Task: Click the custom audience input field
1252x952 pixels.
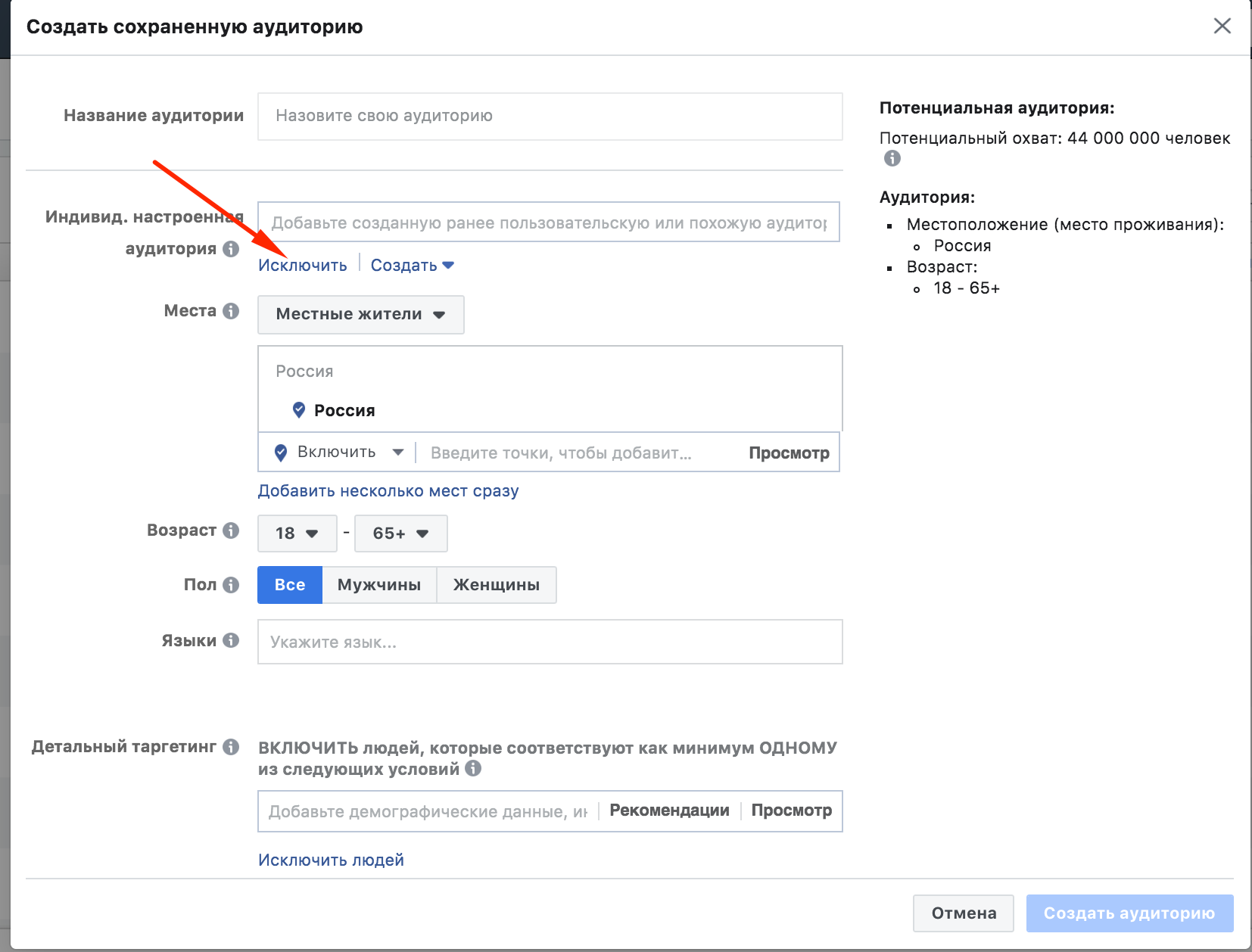Action: click(x=549, y=222)
